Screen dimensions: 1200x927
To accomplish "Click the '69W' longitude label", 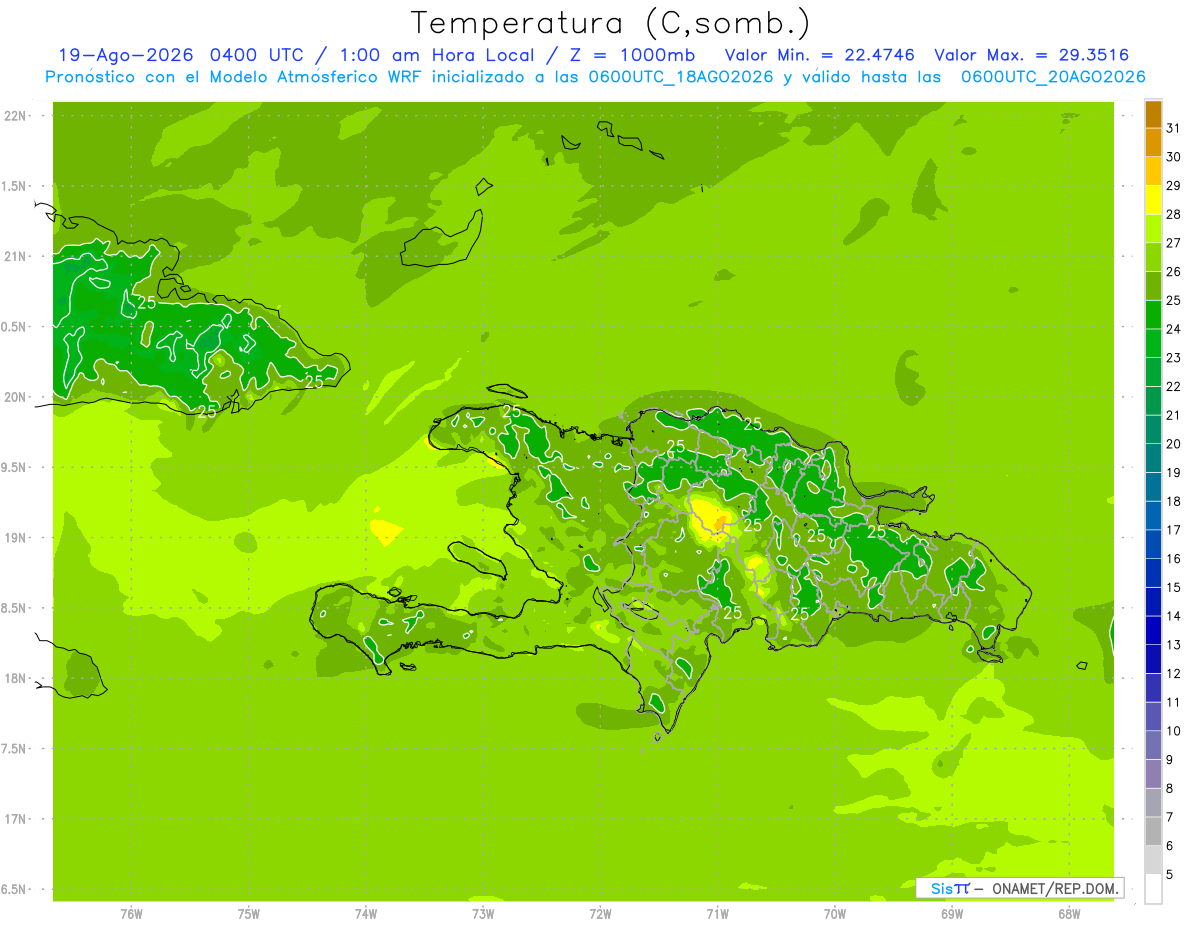I will (x=952, y=914).
